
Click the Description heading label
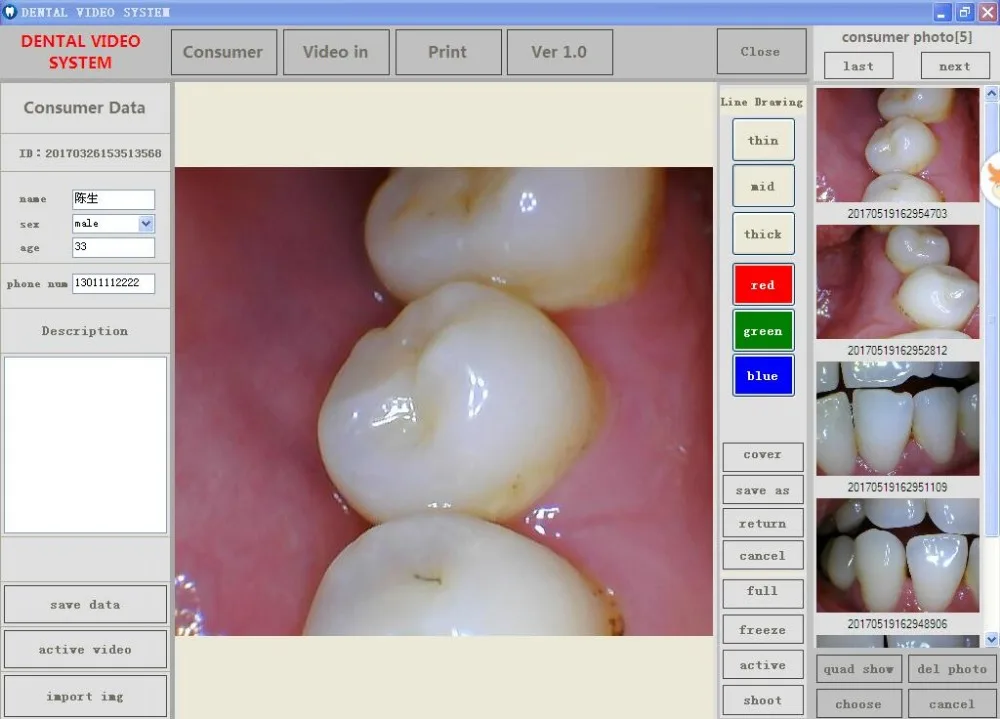point(85,330)
